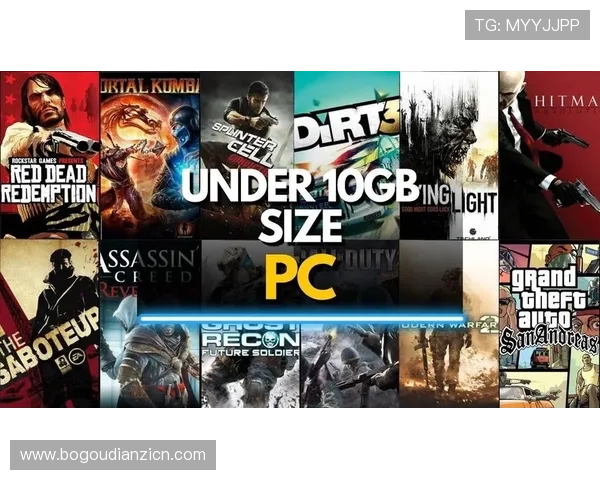Click the UNDER 10GB headline text
Screen dimensions: 600x480
point(299,187)
